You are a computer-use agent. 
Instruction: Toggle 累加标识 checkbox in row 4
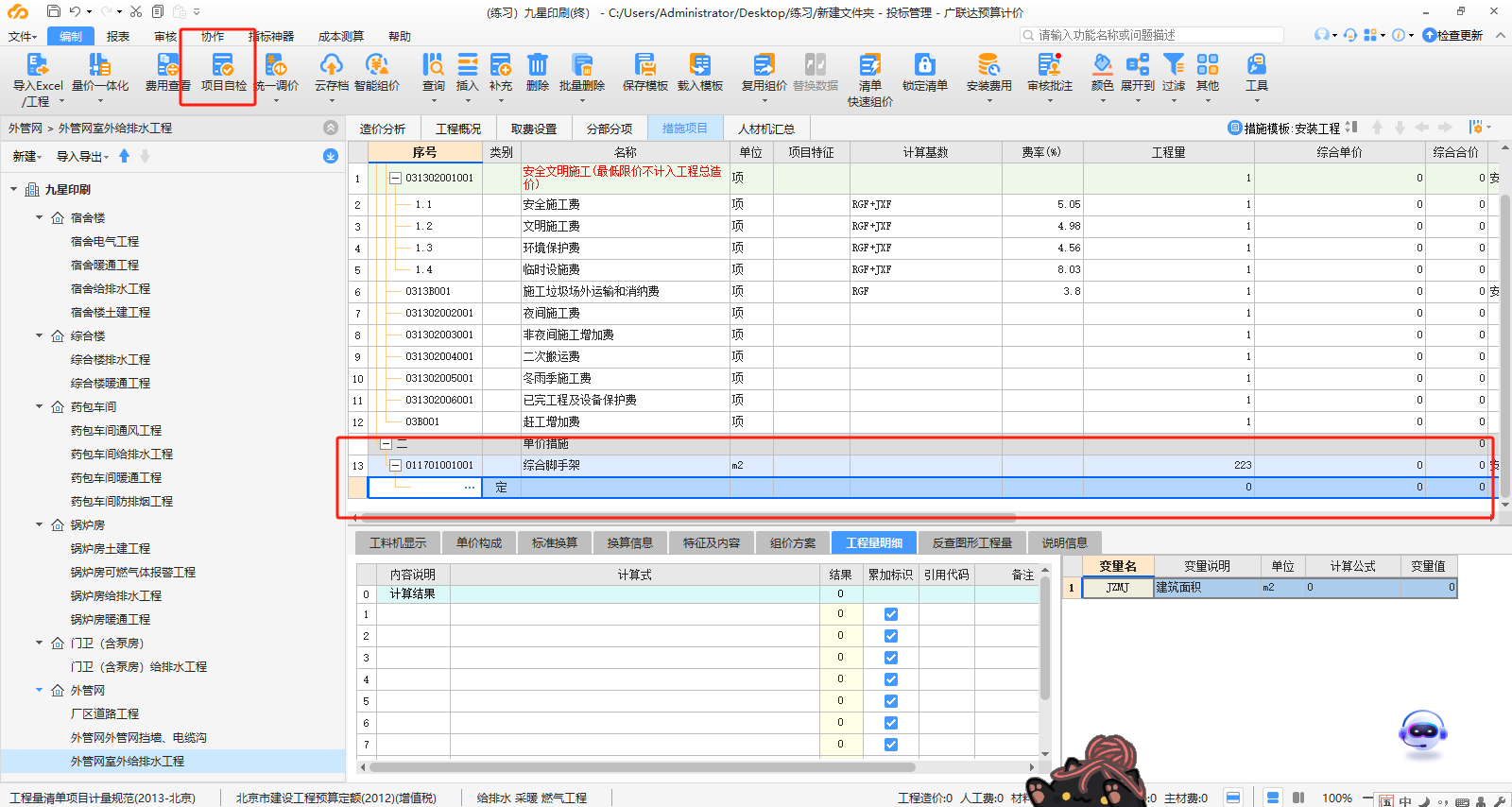pyautogui.click(x=890, y=679)
